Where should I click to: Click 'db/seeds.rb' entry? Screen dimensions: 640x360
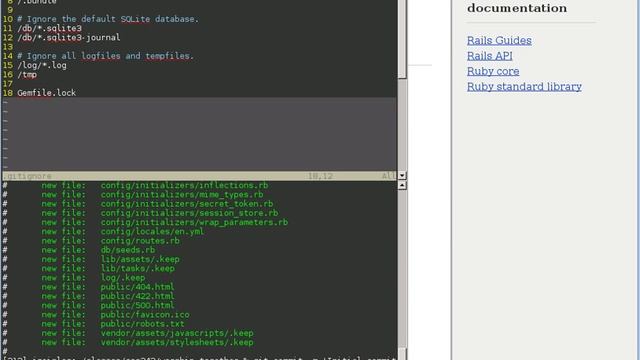point(128,250)
